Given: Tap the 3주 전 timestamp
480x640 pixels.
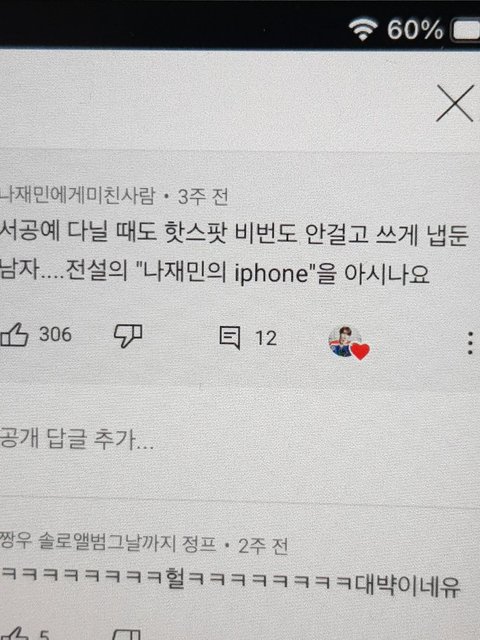Looking at the screenshot, I should coord(203,197).
